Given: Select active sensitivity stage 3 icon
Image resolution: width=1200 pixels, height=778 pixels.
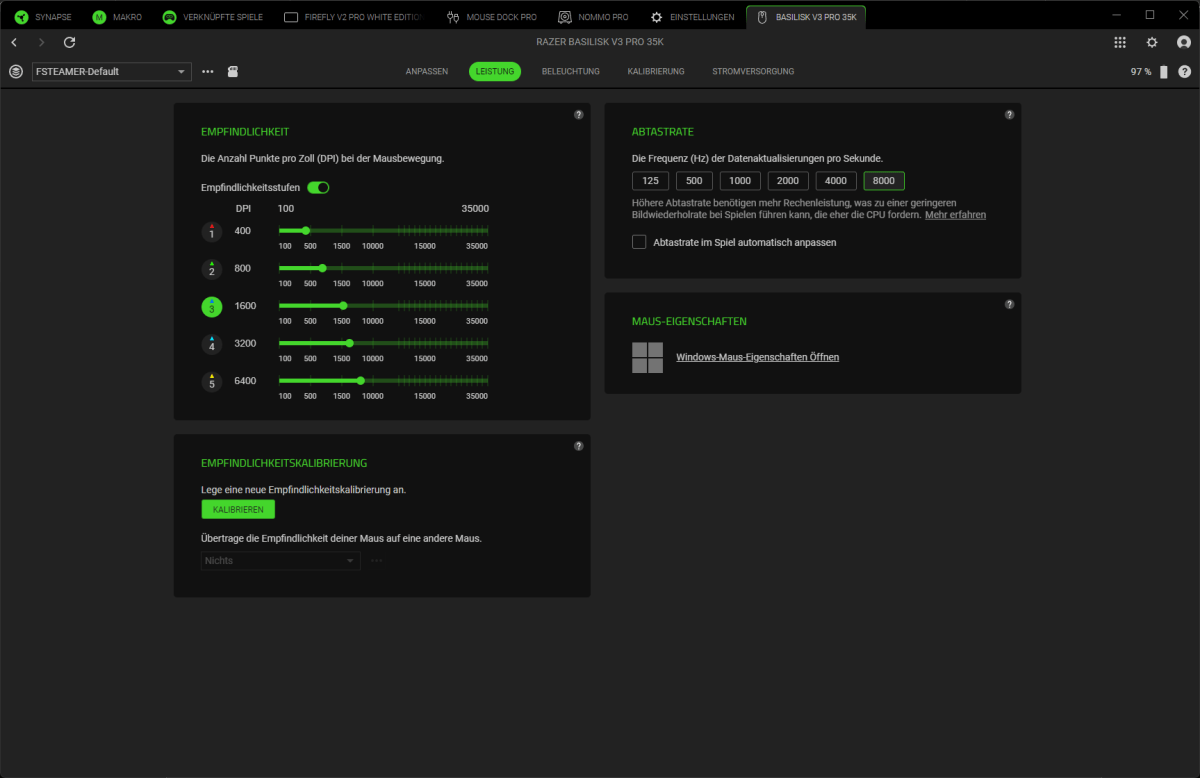Looking at the screenshot, I should tap(211, 307).
